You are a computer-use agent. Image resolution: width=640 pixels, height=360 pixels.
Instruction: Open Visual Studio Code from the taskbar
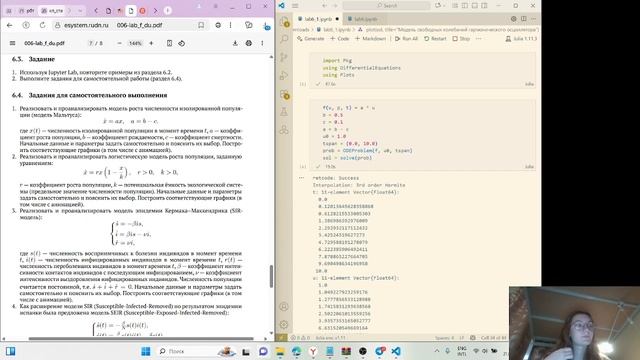pyautogui.click(x=396, y=351)
